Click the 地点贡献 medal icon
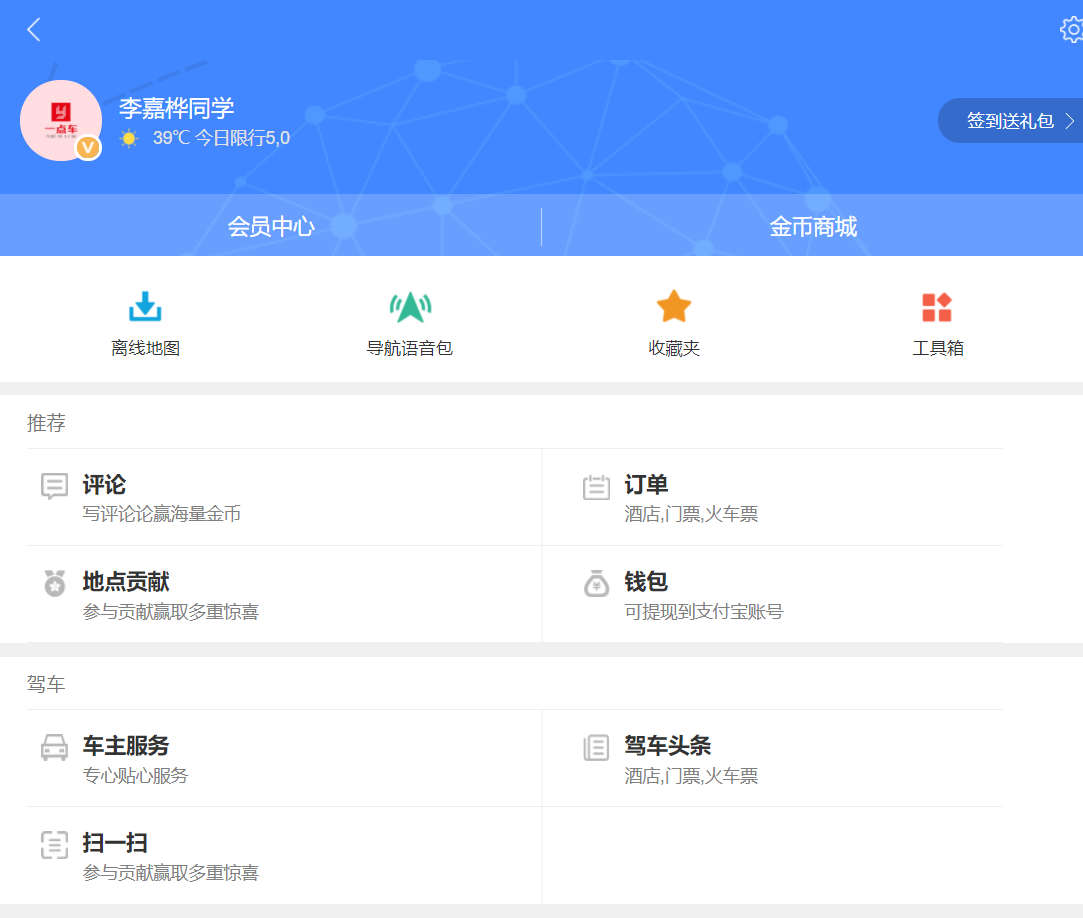1083x918 pixels. coord(54,584)
